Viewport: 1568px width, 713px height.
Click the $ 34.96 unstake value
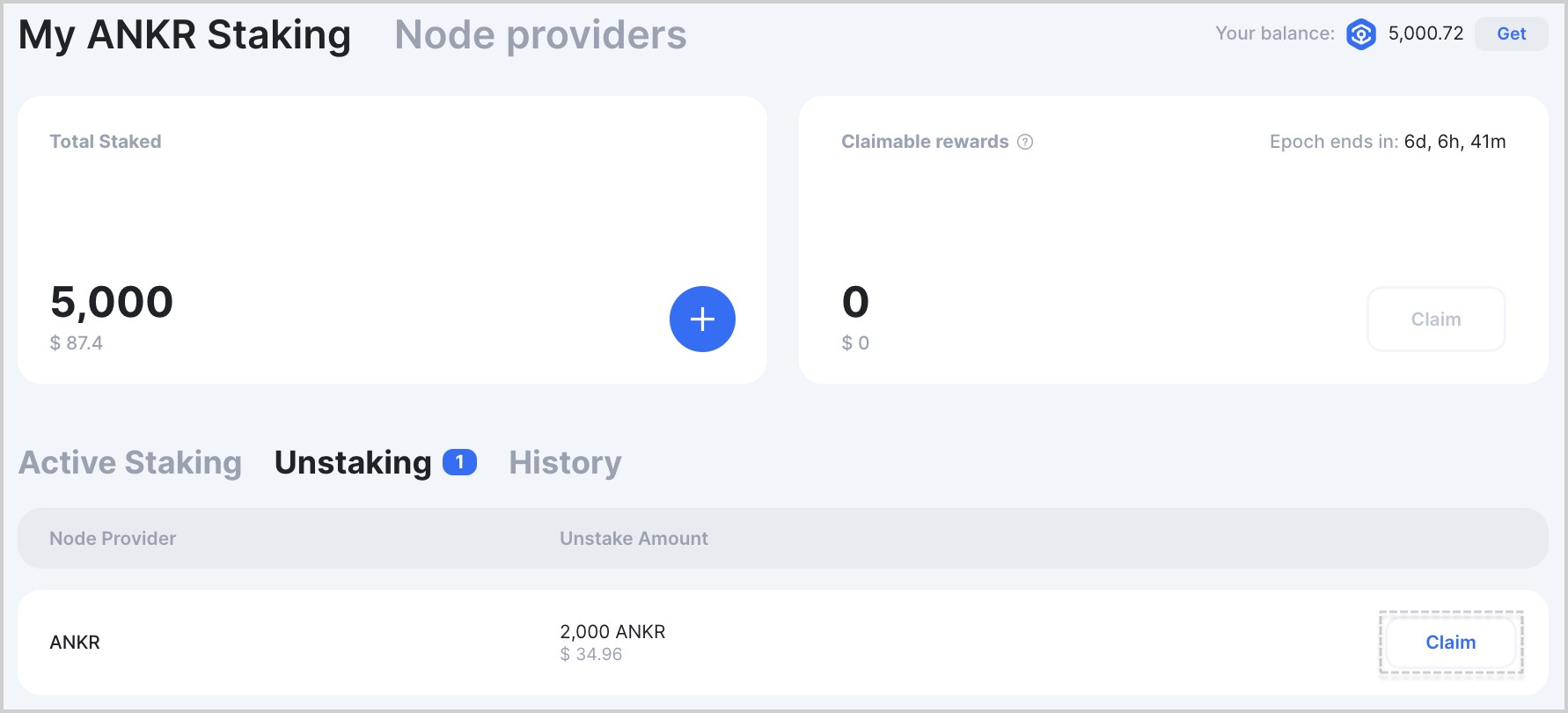coord(591,655)
